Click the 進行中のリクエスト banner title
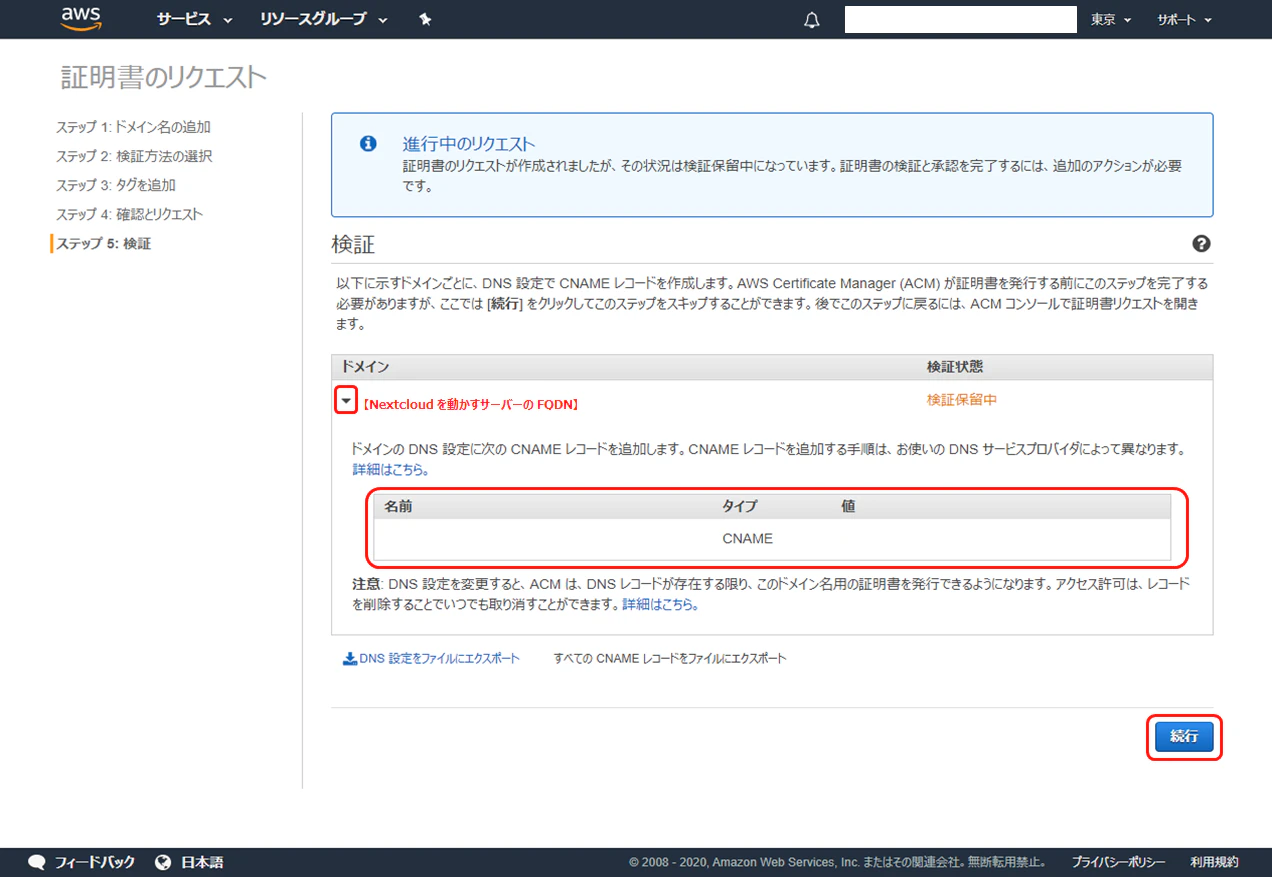 tap(468, 144)
